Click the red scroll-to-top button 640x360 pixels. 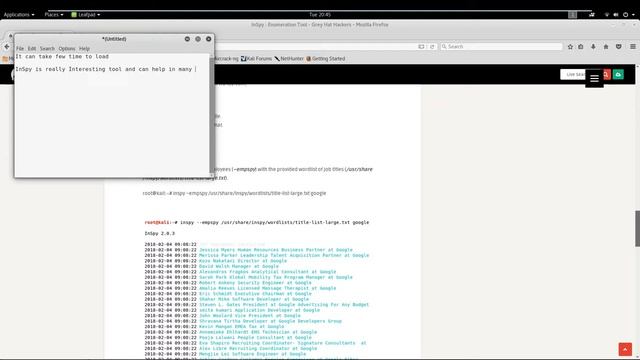click(625, 349)
